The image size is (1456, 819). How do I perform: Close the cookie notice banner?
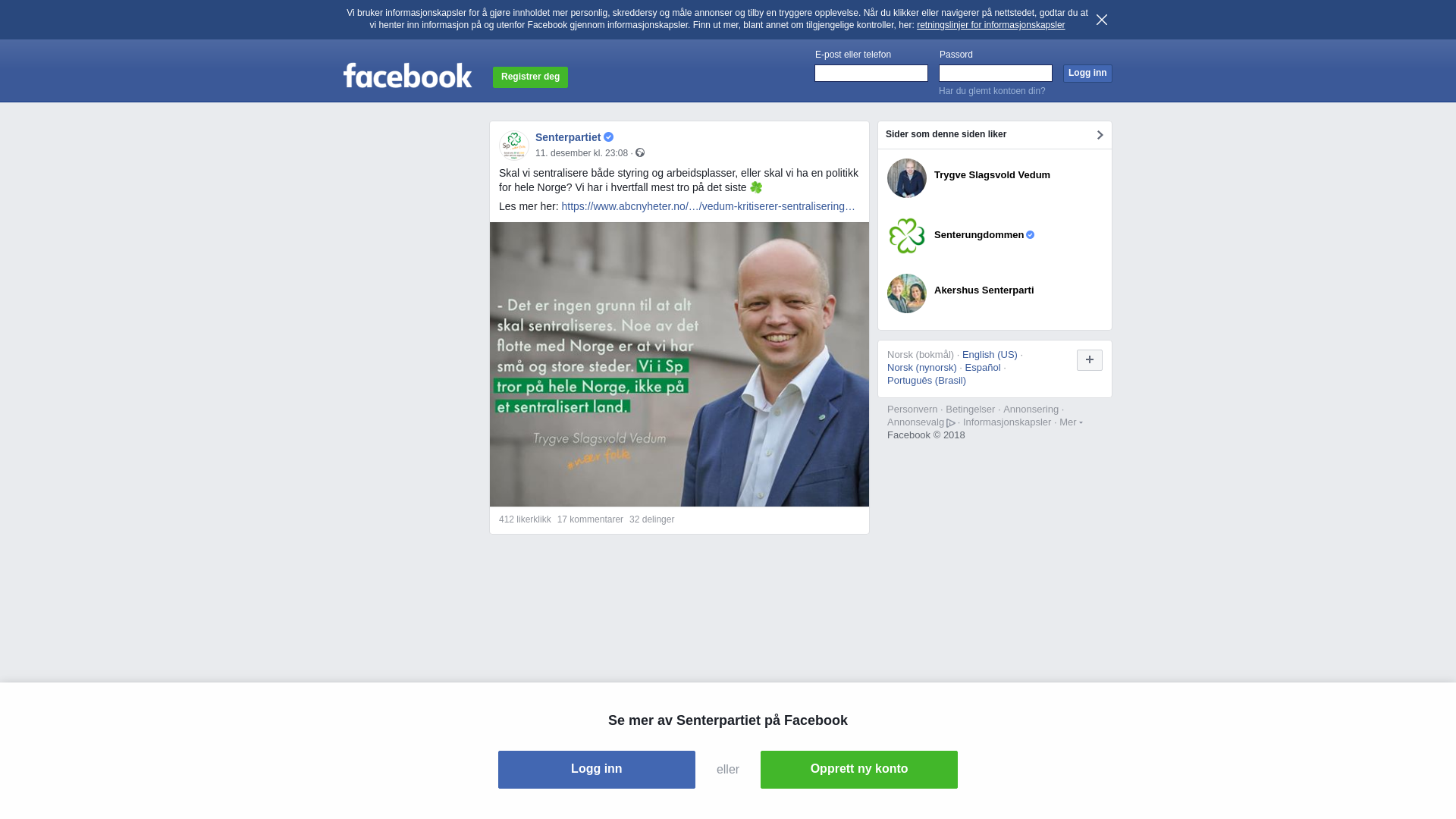(x=1102, y=20)
